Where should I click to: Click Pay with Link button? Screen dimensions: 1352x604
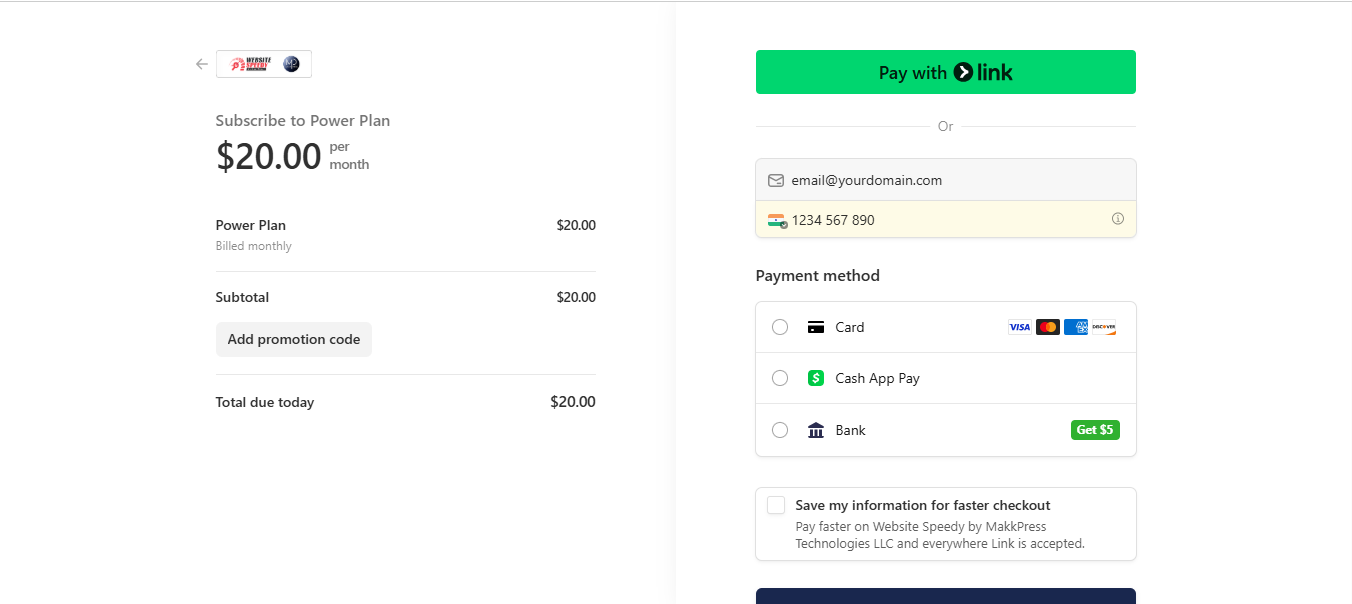946,72
